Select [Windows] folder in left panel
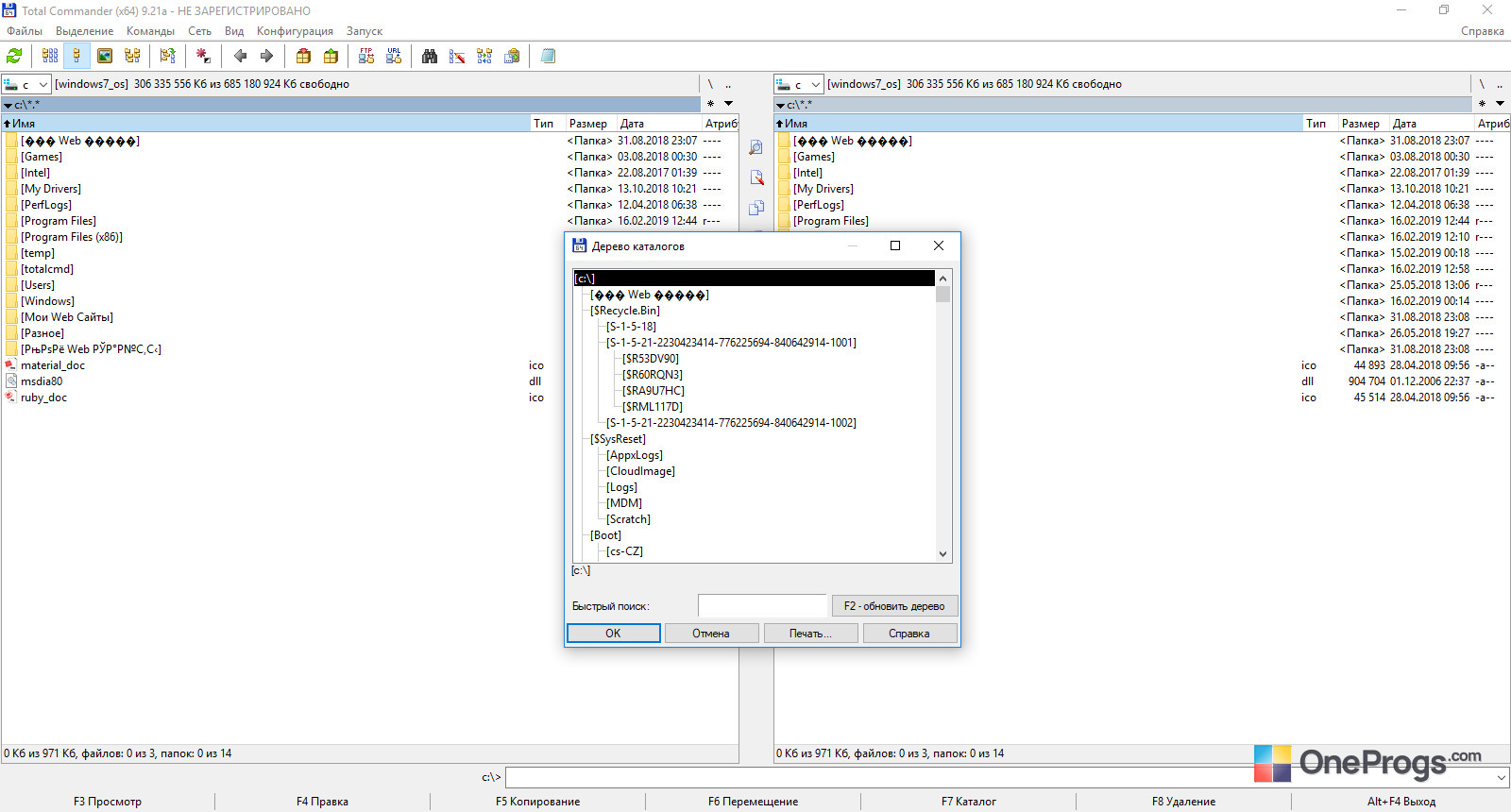1511x812 pixels. click(47, 301)
